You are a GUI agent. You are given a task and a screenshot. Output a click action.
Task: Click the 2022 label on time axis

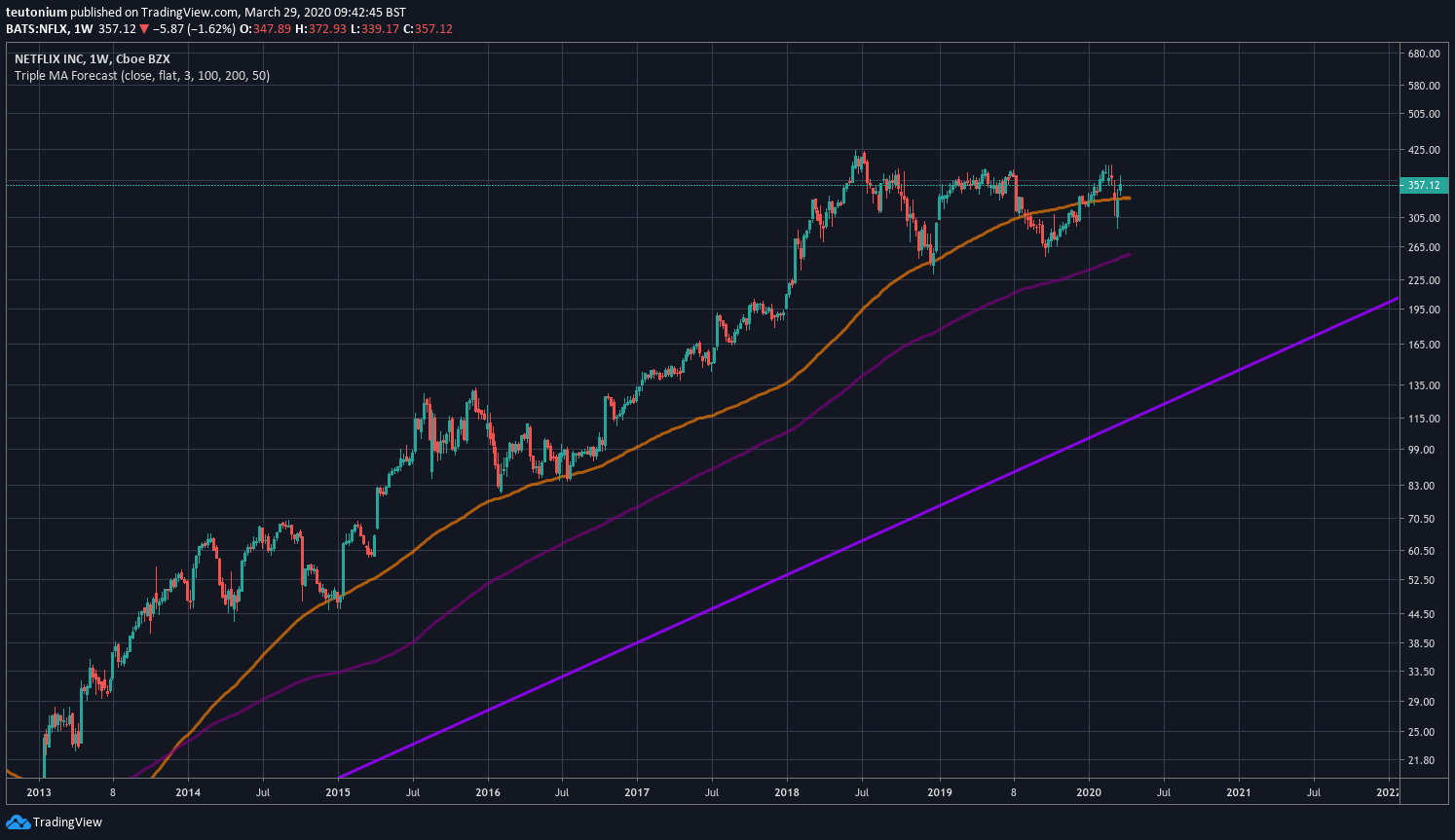coord(1388,792)
